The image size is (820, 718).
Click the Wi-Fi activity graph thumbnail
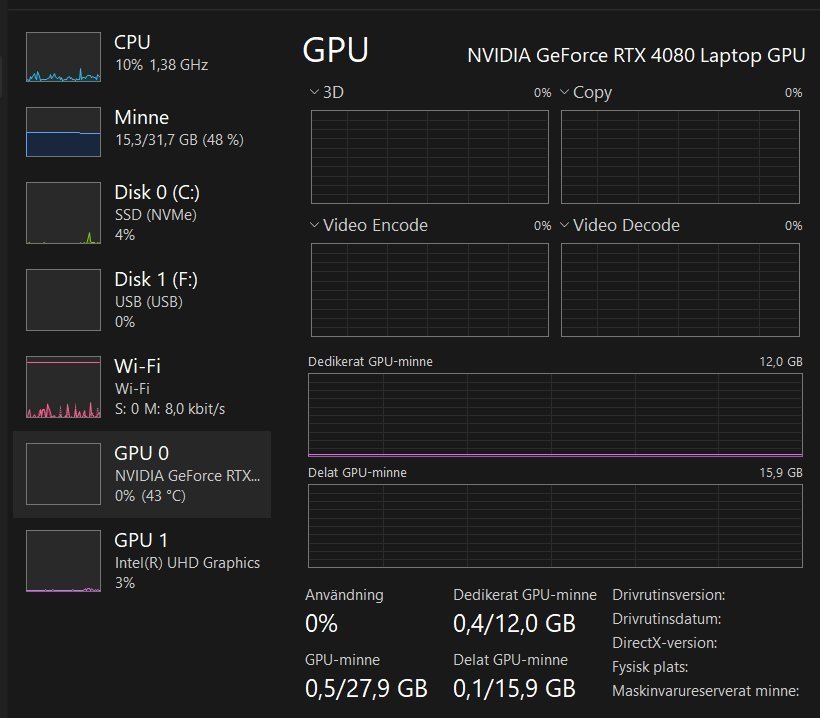click(x=63, y=387)
